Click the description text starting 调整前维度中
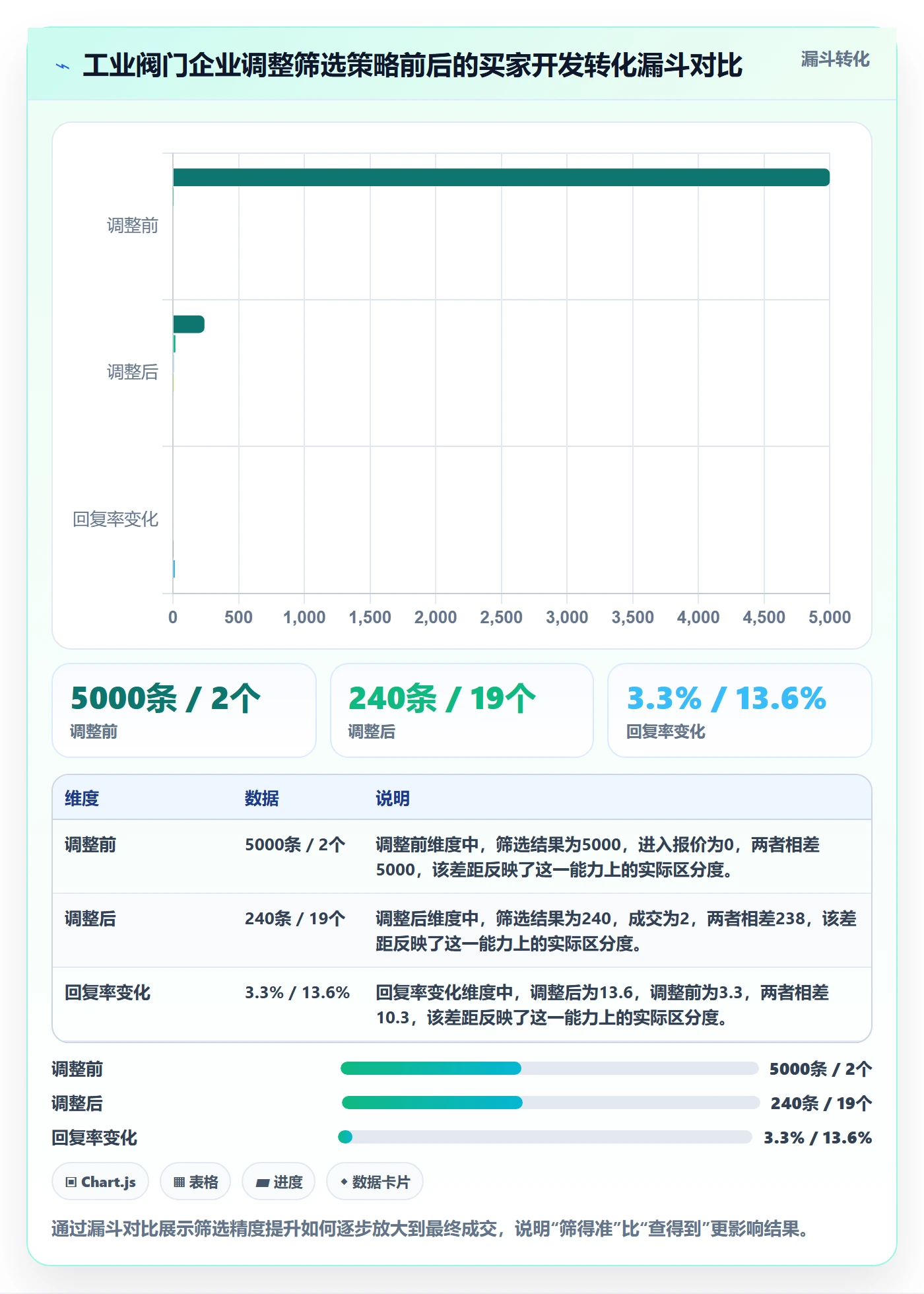This screenshot has width=924, height=1294. [x=598, y=857]
